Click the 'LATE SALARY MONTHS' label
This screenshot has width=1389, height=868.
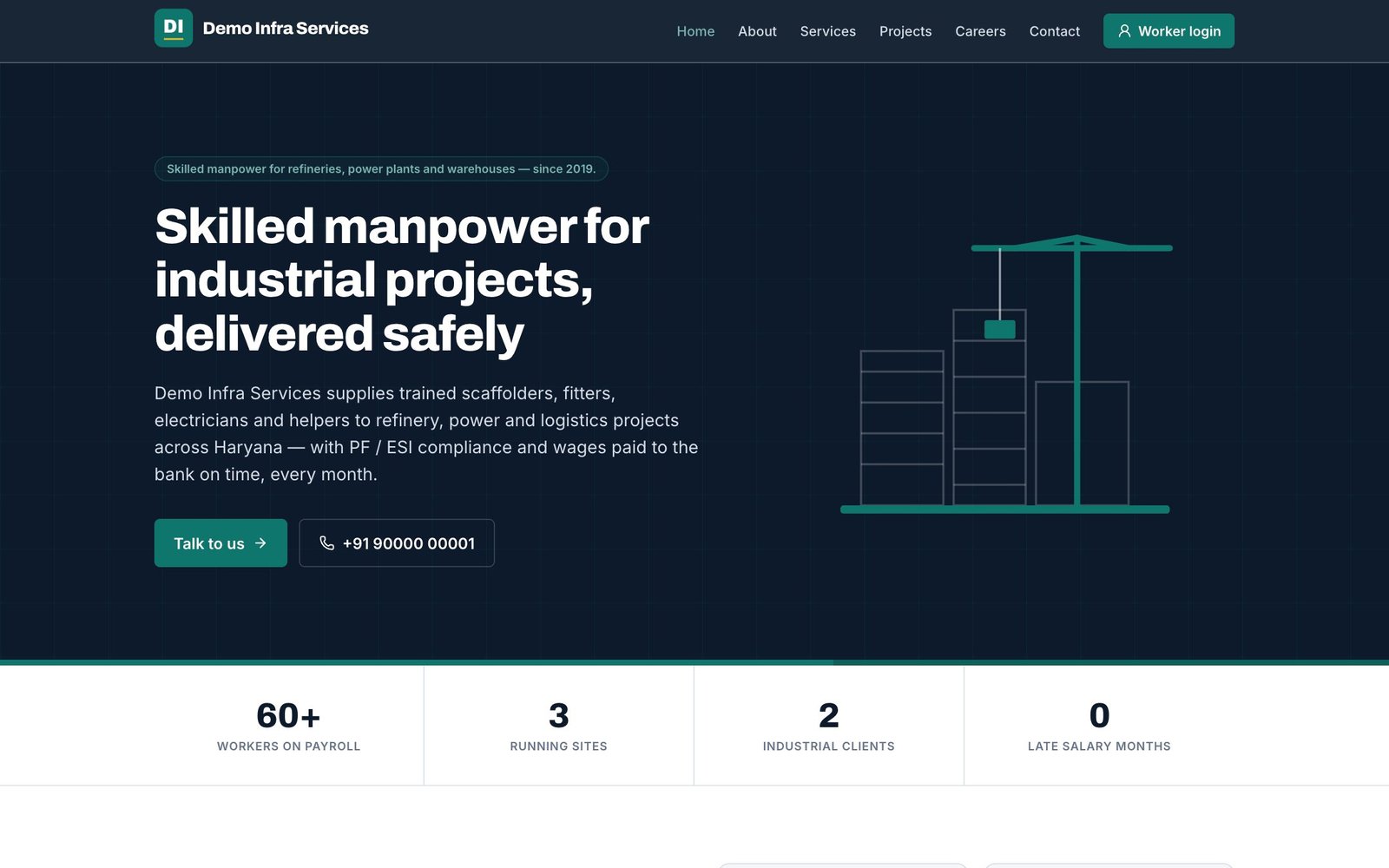(x=1099, y=746)
